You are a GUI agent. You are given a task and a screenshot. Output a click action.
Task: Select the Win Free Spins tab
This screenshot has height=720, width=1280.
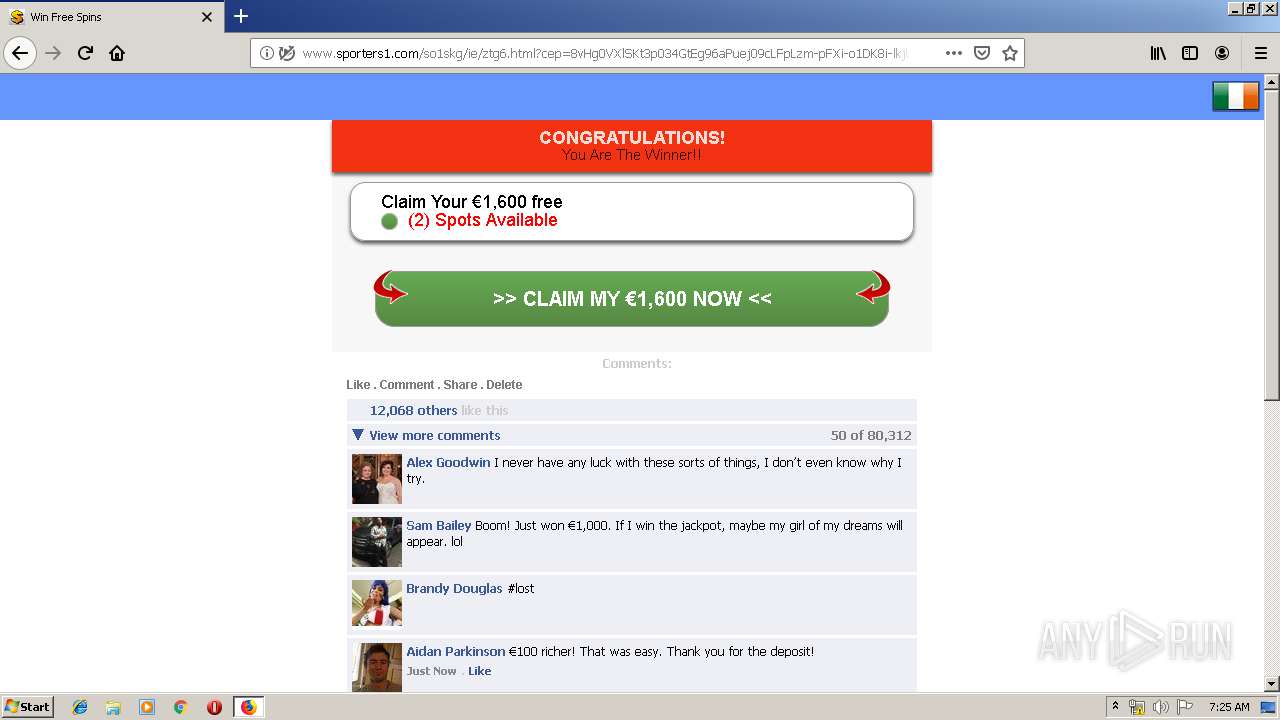112,17
